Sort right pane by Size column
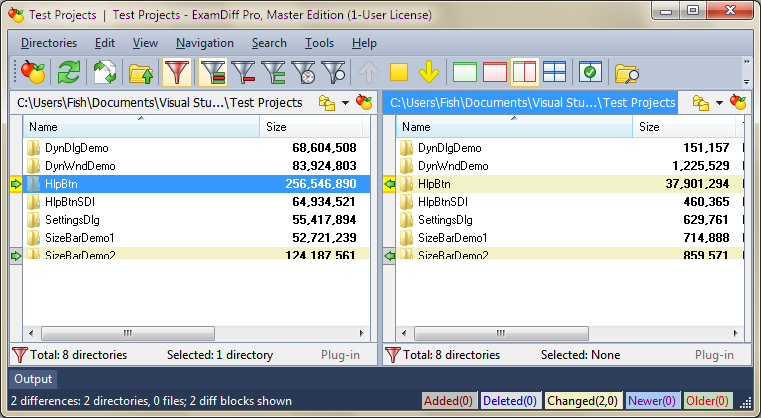The image size is (761, 418). click(x=684, y=127)
